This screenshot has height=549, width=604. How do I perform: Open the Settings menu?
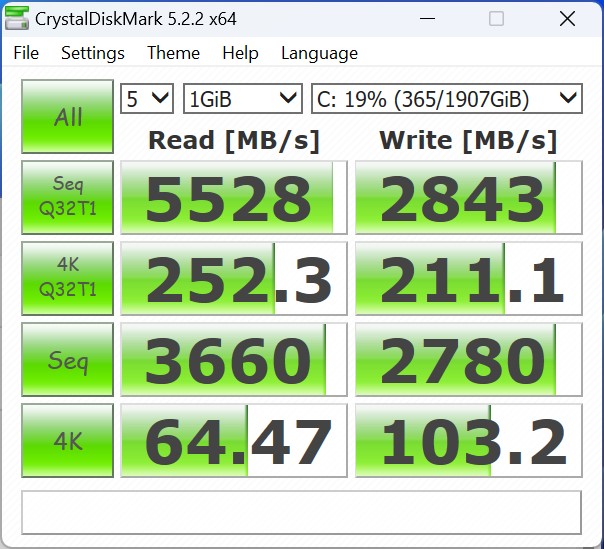[93, 54]
